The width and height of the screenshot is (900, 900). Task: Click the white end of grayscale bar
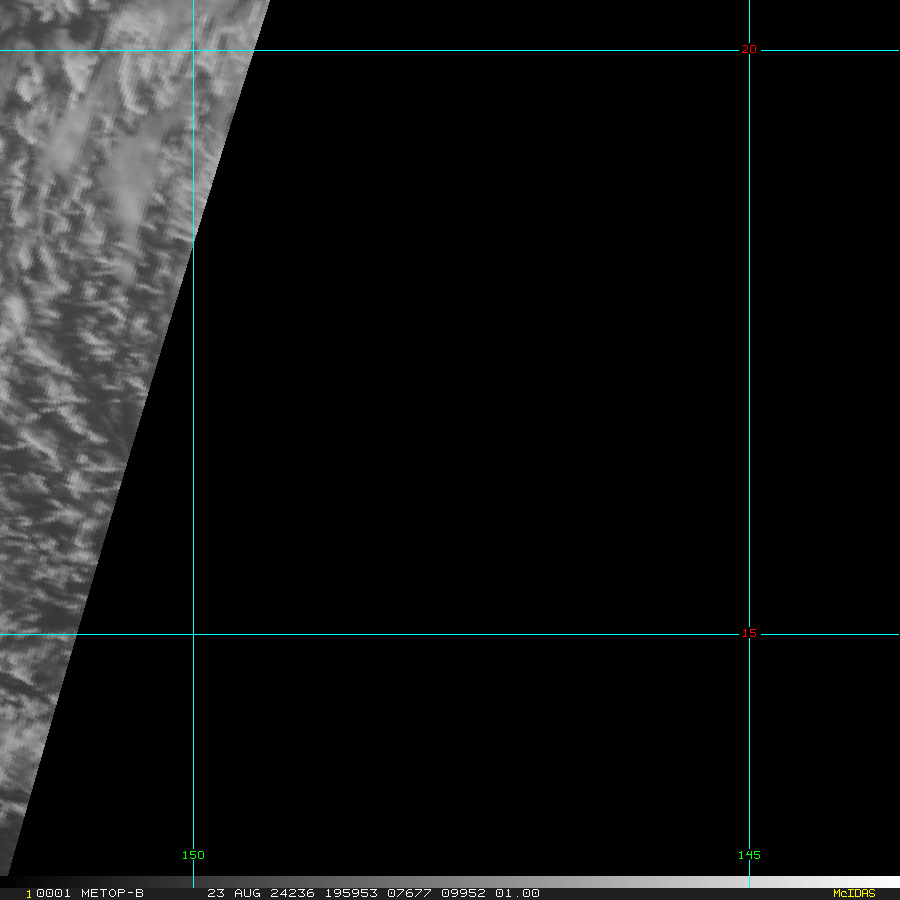(884, 882)
